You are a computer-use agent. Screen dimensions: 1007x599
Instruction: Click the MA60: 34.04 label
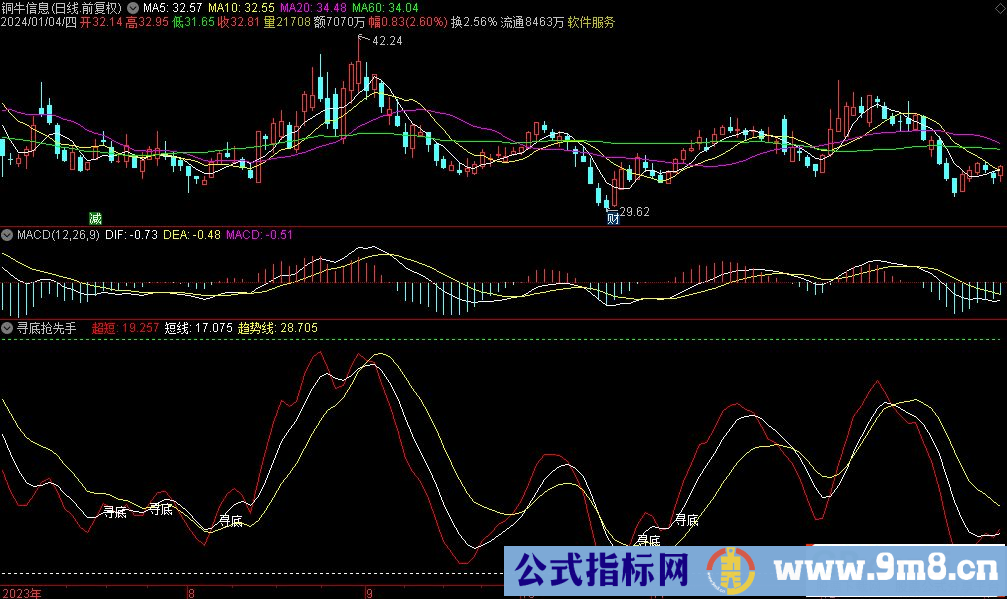[385, 8]
